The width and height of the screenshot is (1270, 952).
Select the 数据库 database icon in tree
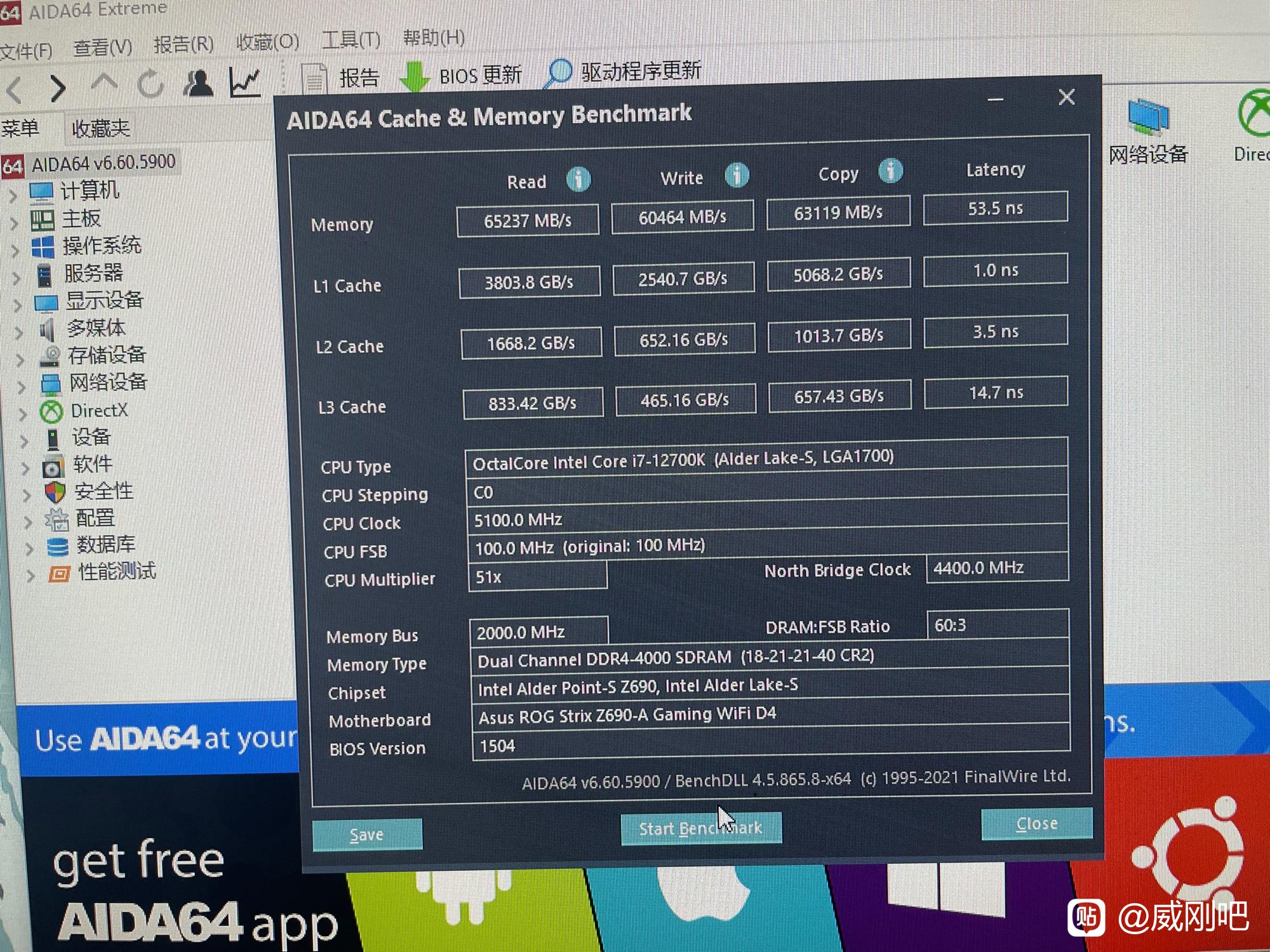[x=57, y=547]
